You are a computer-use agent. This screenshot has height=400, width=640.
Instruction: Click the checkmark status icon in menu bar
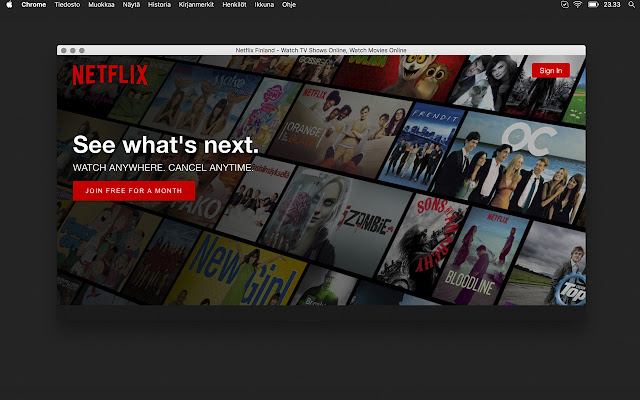pos(564,5)
